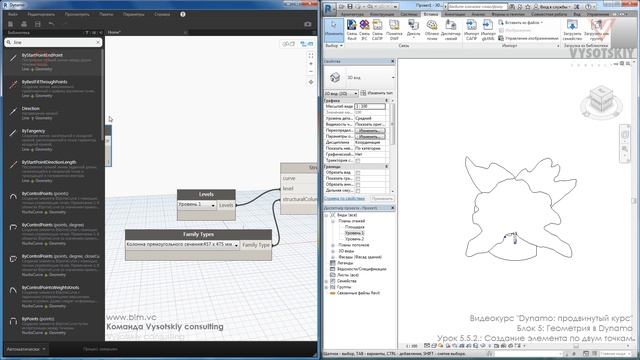Screen dimensions: 640x360
Task: Click Изменить button for Параметры отображения
Action: pos(369,137)
